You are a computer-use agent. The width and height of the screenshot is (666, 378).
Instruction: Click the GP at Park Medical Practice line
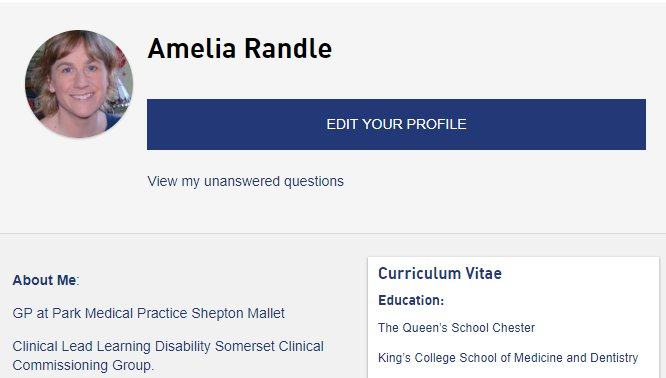click(148, 313)
